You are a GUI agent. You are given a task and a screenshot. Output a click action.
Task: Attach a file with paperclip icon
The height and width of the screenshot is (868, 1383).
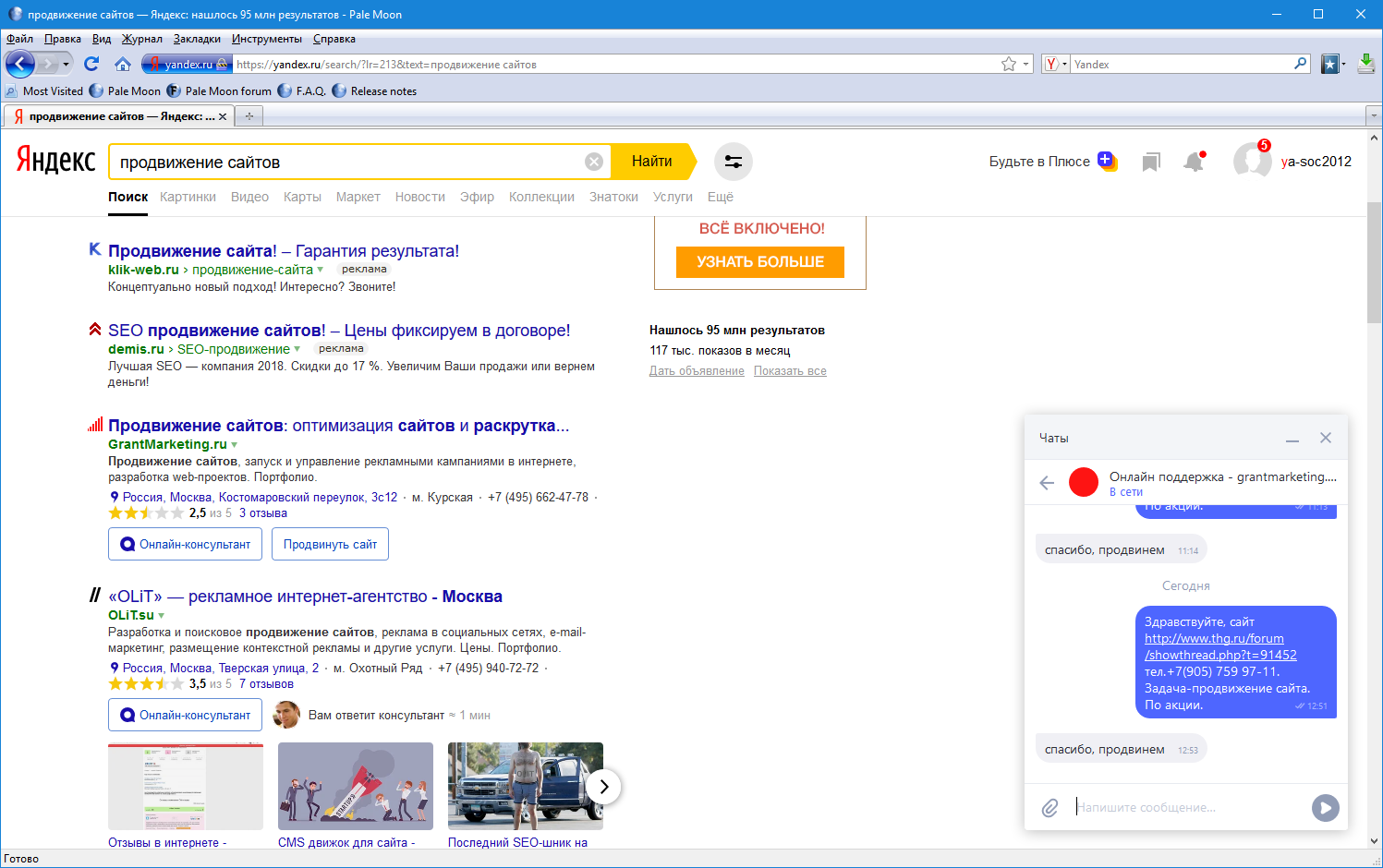tap(1050, 808)
